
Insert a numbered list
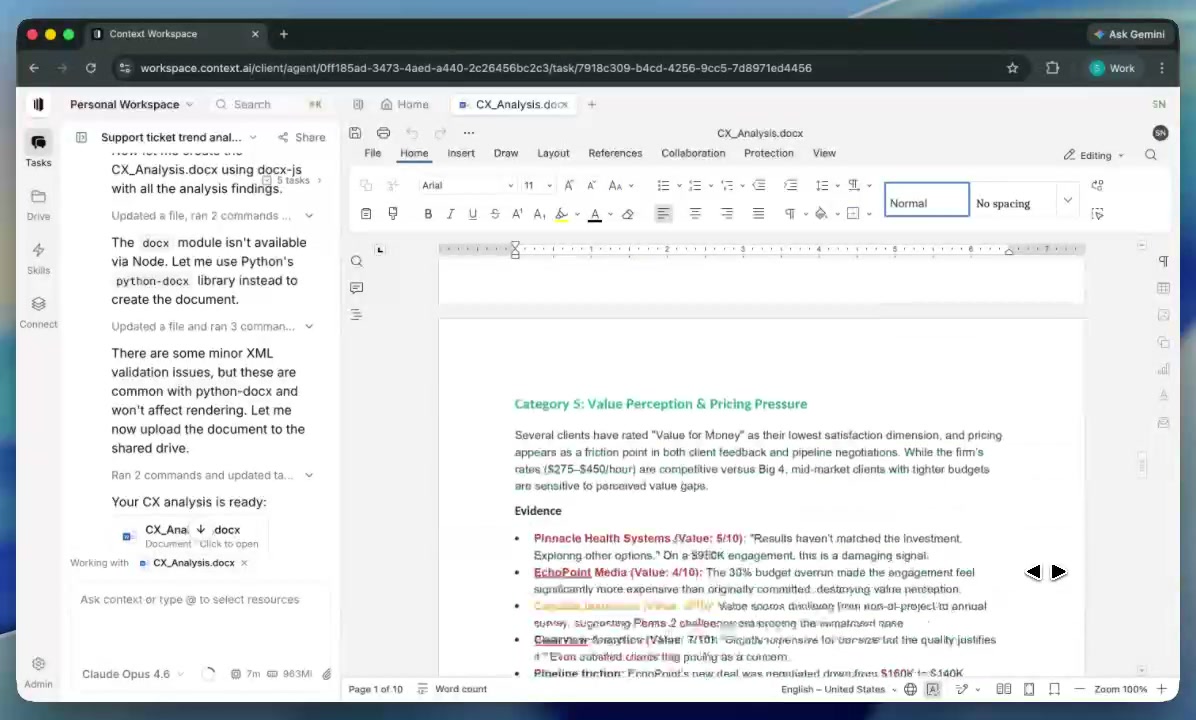[x=694, y=185]
